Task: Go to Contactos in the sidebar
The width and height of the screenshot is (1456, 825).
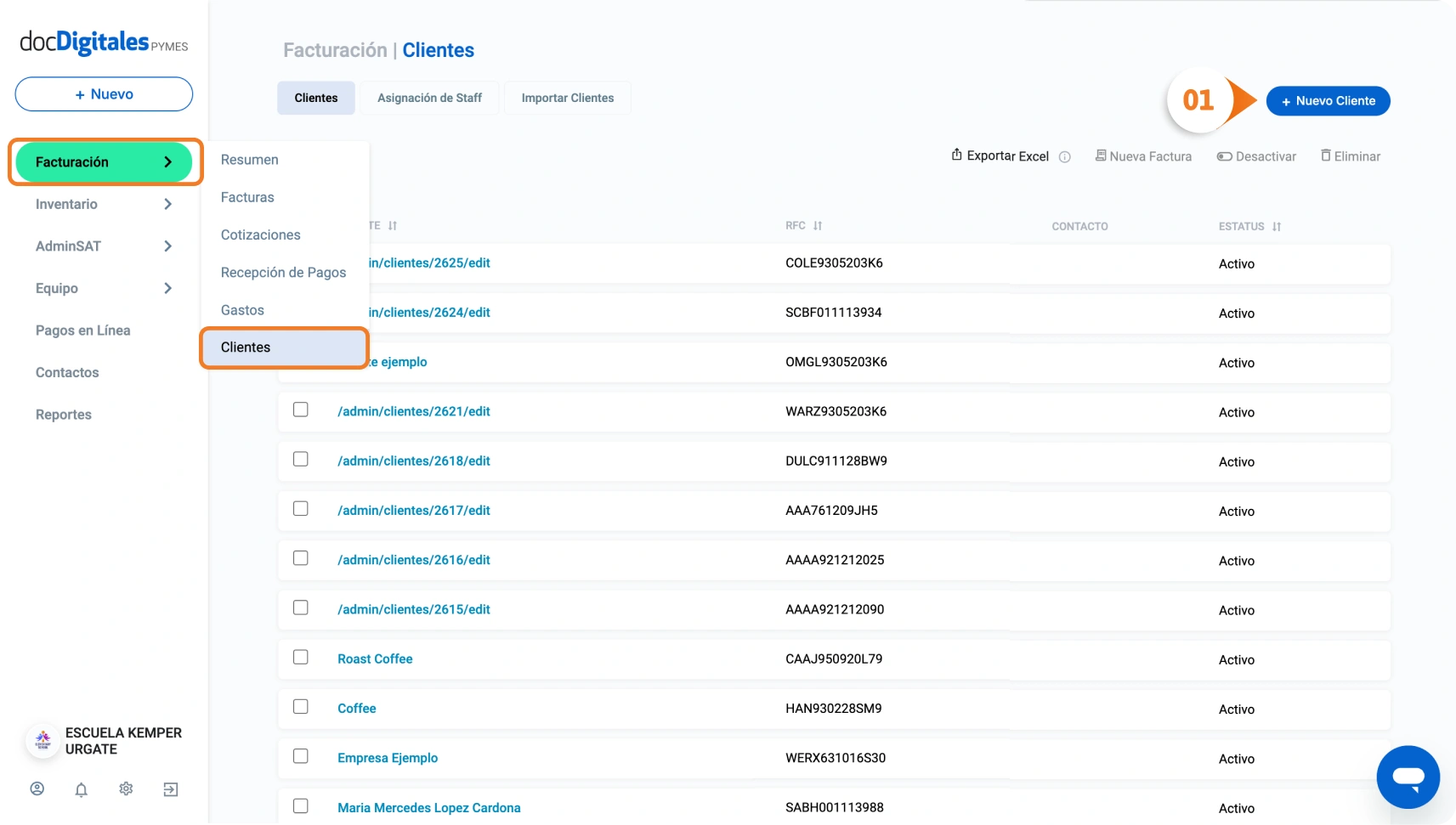Action: (67, 372)
